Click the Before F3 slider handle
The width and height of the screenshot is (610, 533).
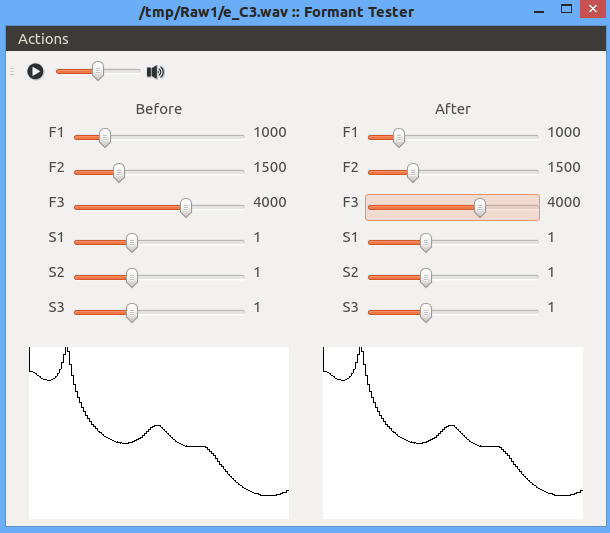(186, 207)
